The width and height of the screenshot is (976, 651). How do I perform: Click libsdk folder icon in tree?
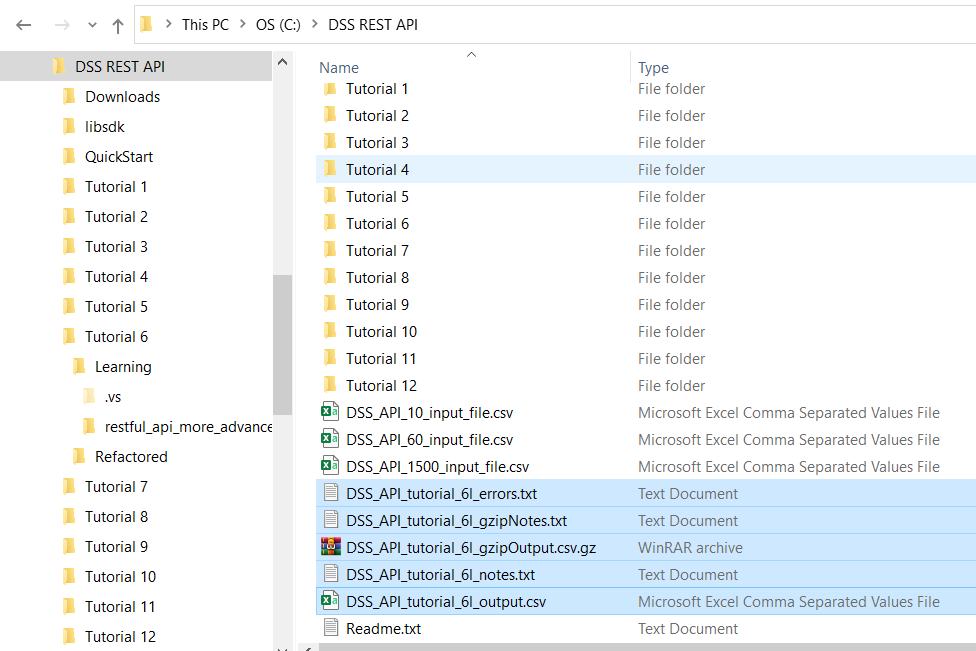click(x=70, y=127)
